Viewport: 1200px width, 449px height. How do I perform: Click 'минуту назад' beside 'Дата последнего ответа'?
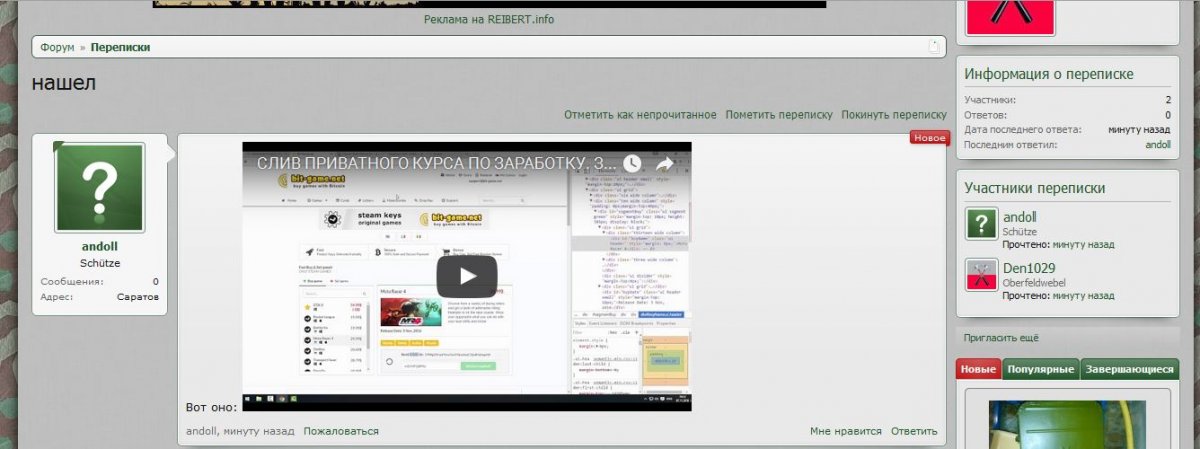pos(1139,129)
